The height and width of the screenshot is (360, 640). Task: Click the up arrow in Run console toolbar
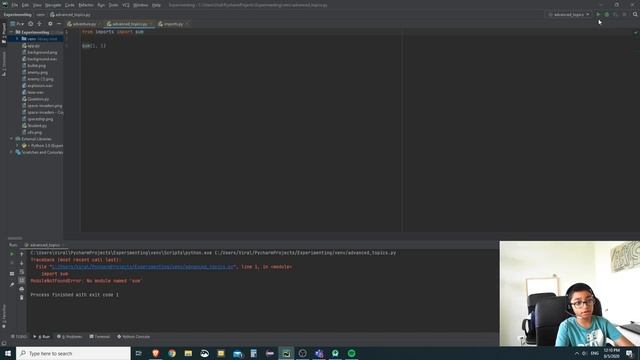click(22, 254)
